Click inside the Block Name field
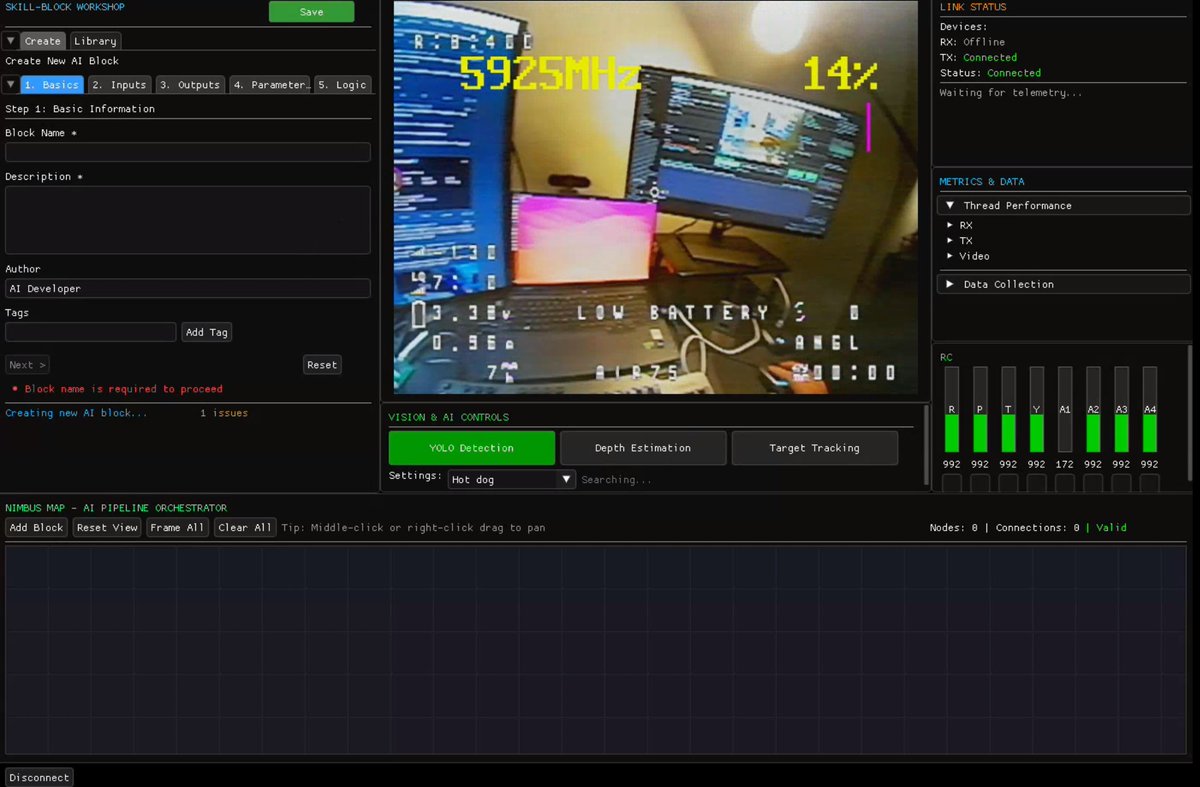1200x787 pixels. 188,151
